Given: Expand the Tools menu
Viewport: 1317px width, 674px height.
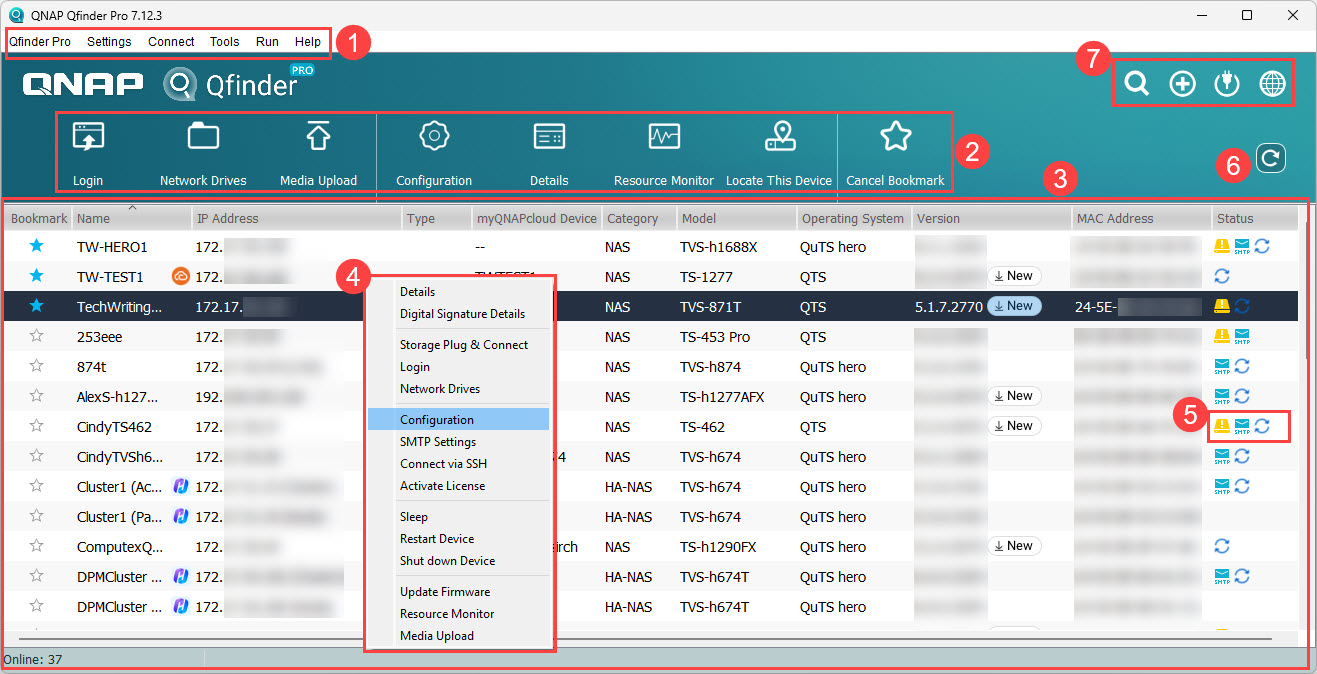Looking at the screenshot, I should point(224,42).
